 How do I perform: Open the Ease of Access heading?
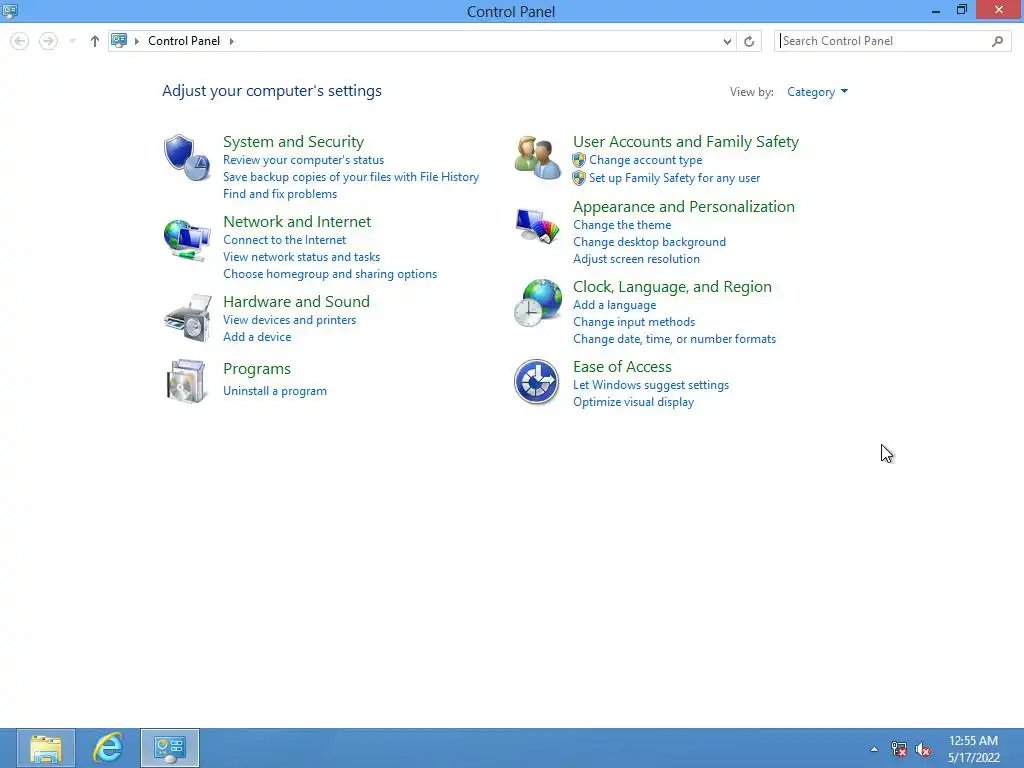pos(622,366)
